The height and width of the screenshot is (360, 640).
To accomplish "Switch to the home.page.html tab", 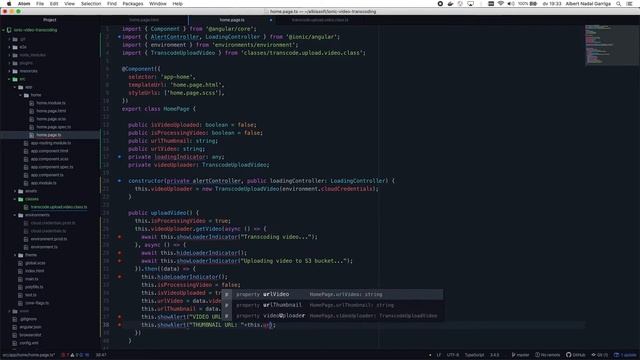I will point(144,20).
